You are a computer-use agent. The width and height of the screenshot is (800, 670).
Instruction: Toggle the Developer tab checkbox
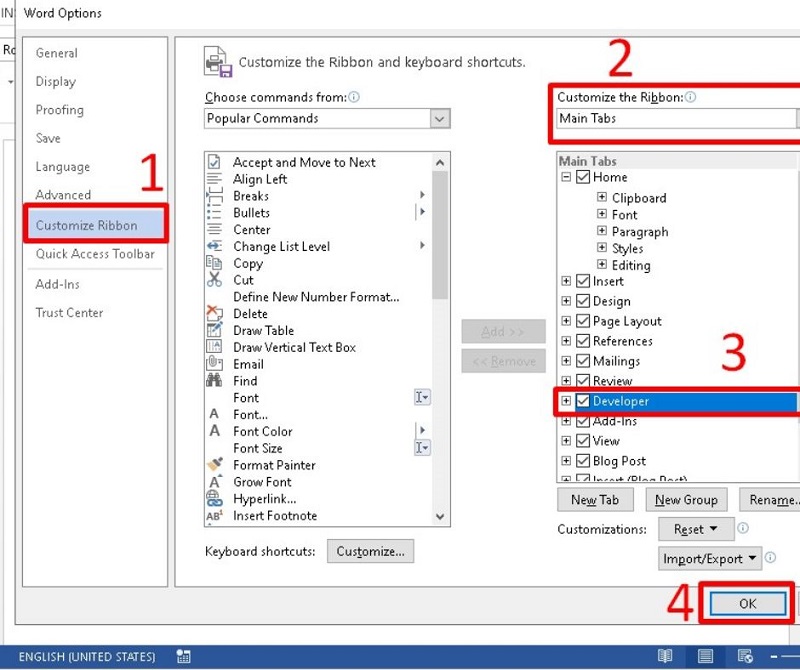pyautogui.click(x=583, y=401)
